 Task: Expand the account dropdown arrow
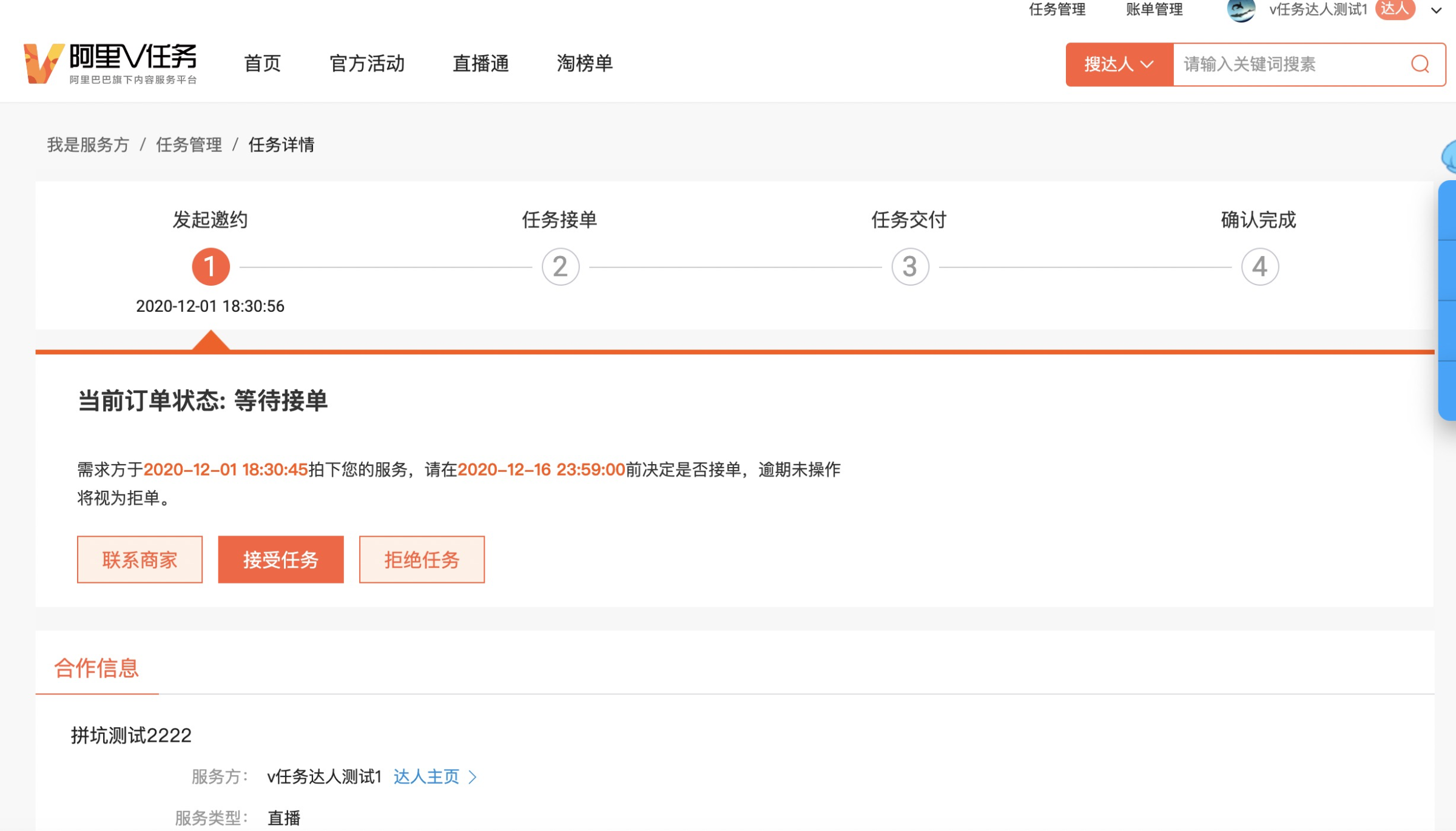click(x=1436, y=10)
